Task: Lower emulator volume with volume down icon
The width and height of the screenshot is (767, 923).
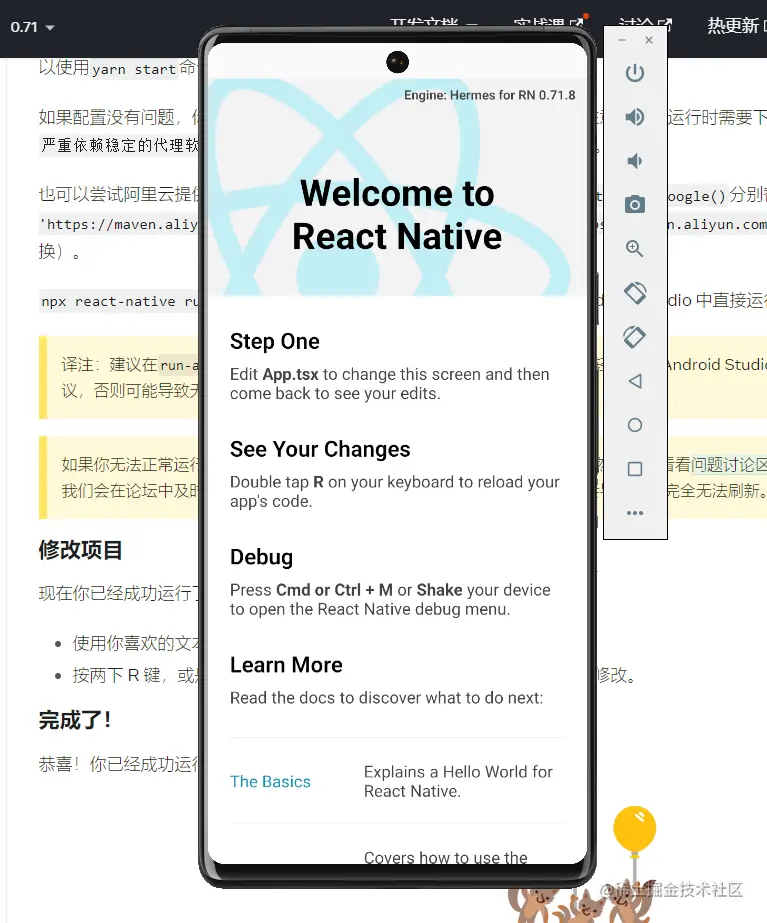Action: [635, 161]
